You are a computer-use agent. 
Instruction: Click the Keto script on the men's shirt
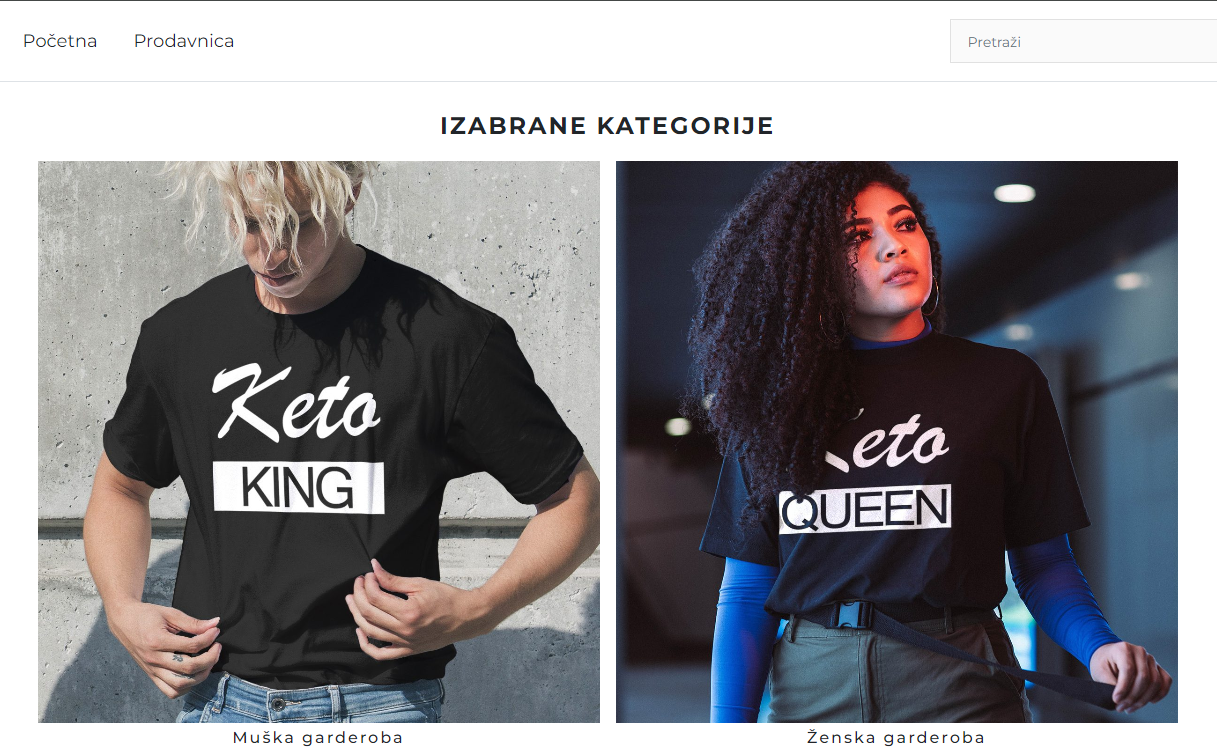[x=297, y=405]
